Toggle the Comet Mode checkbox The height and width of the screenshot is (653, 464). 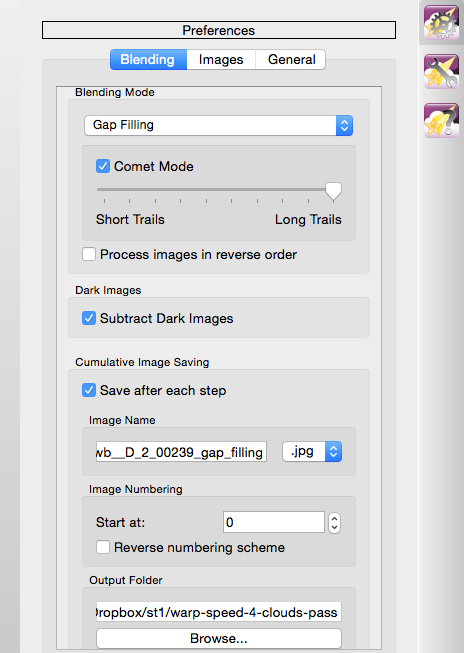(103, 166)
